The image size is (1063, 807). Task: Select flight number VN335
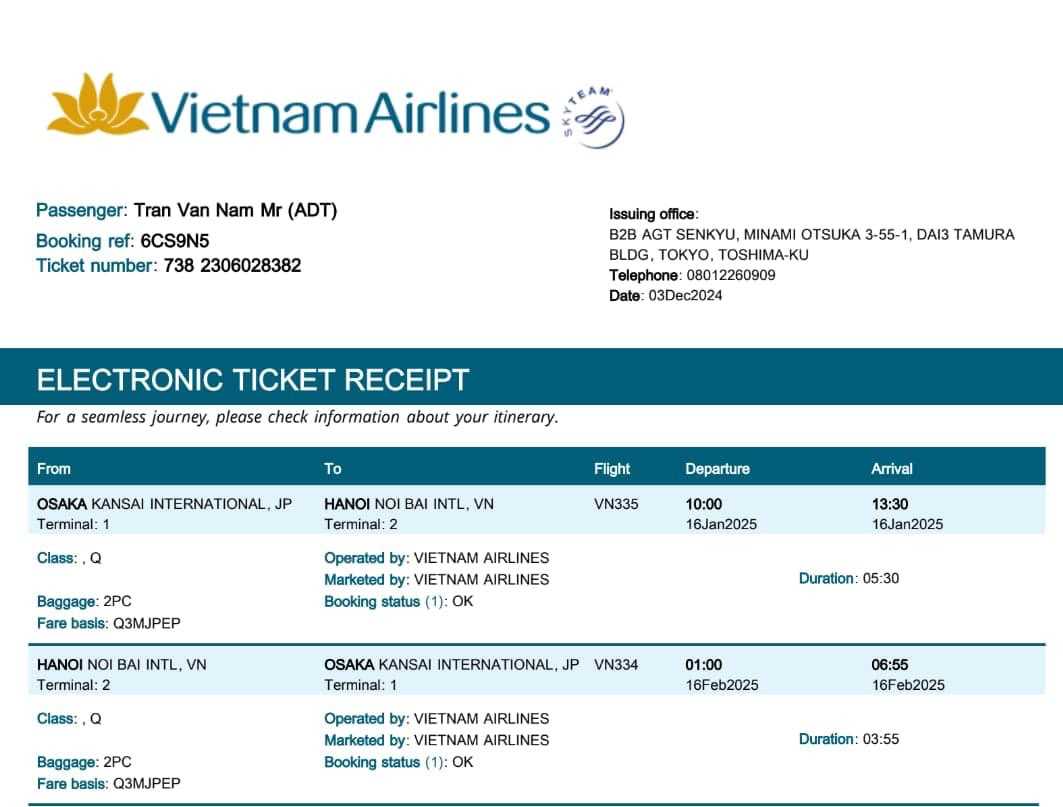pyautogui.click(x=615, y=504)
